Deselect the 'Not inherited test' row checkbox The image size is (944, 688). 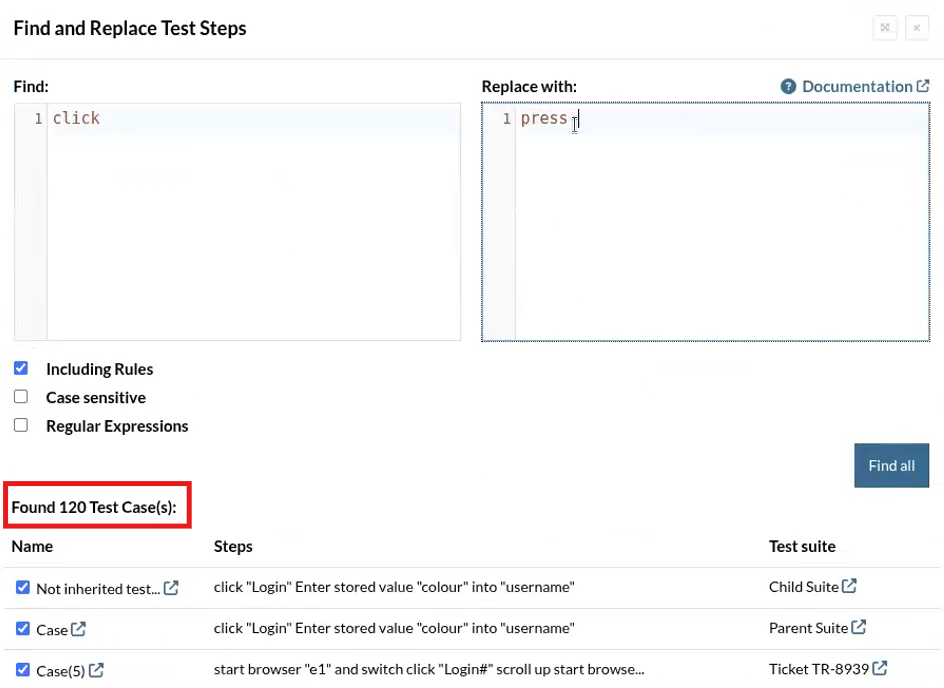coord(23,588)
